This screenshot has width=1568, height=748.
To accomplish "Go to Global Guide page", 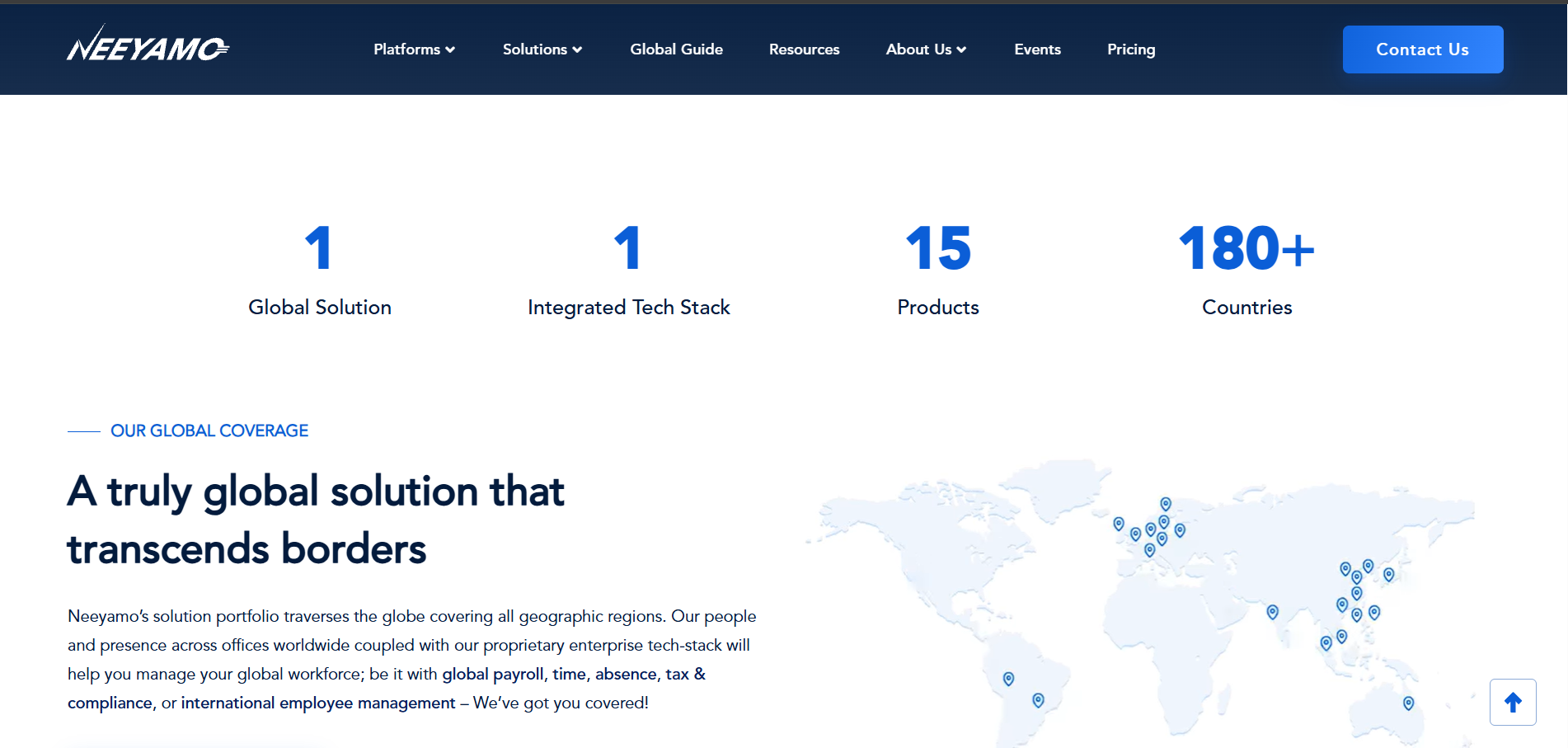I will point(676,49).
